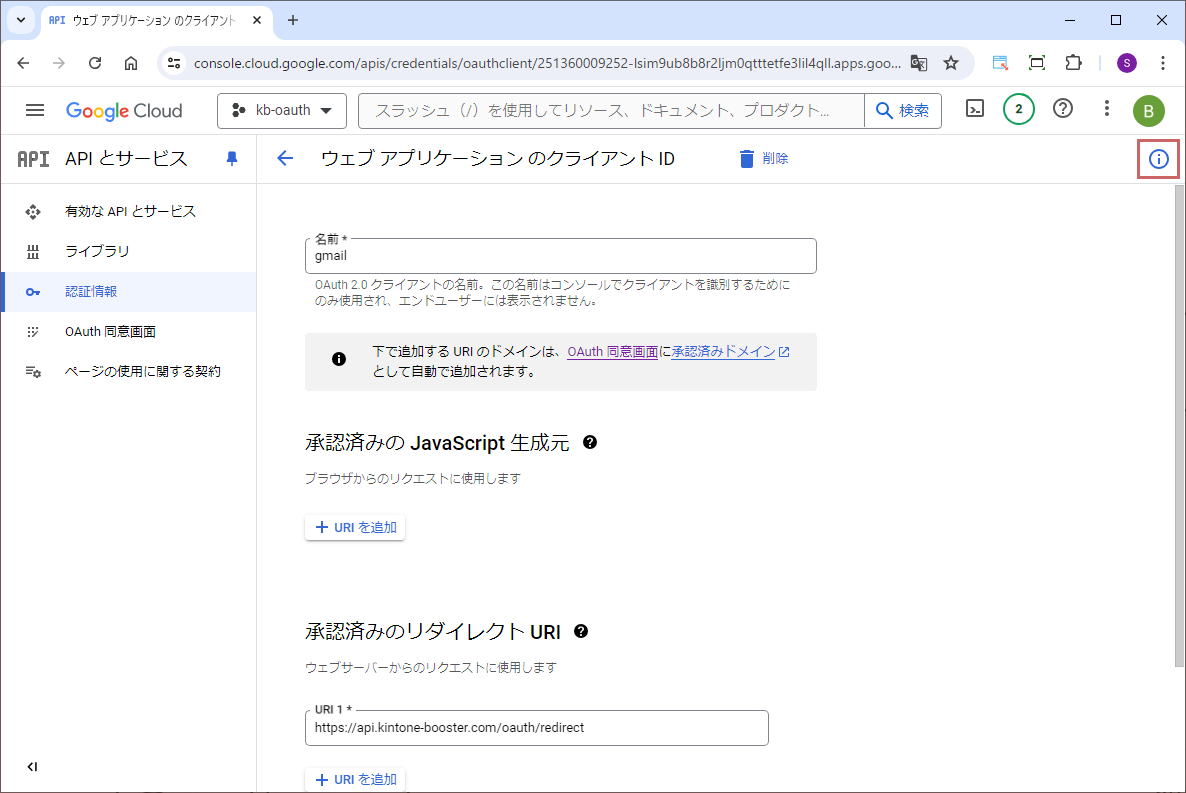Click the 名前 input field containing gmail

click(560, 256)
